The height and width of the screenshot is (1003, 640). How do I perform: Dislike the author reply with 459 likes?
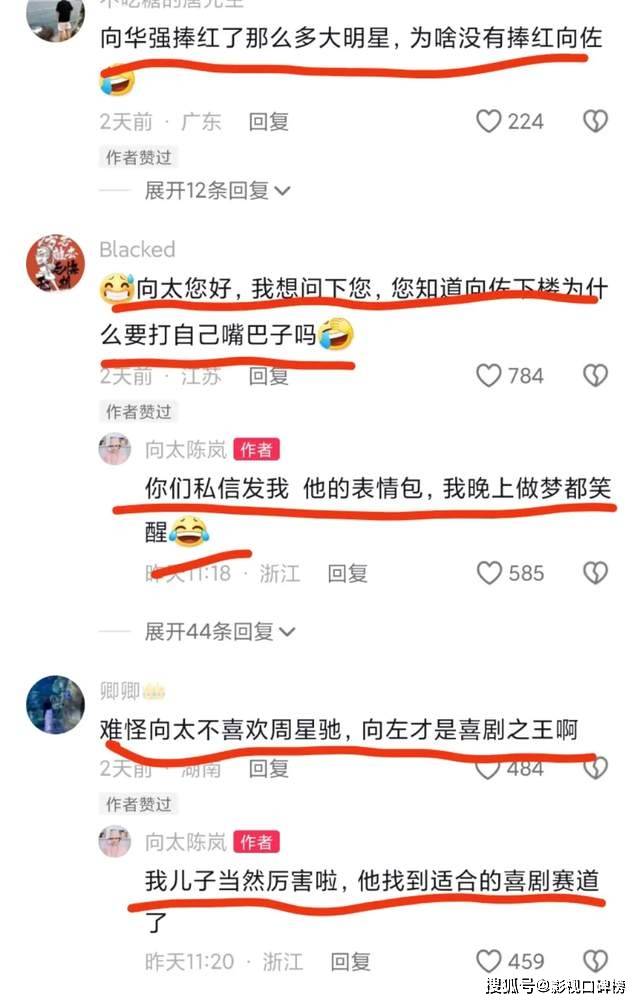coord(595,961)
